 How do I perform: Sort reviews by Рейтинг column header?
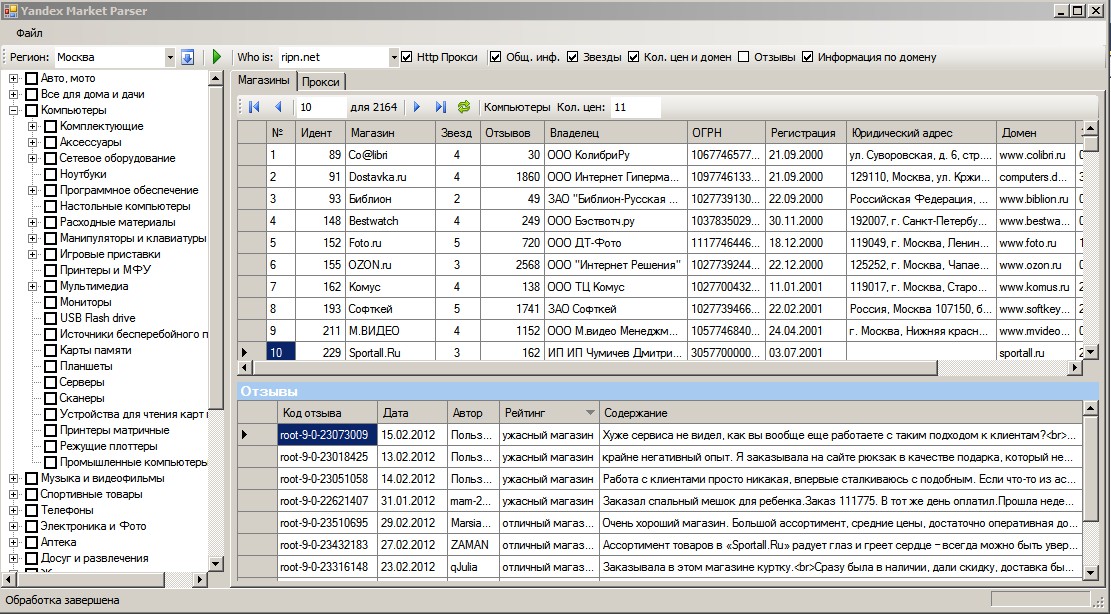[549, 413]
